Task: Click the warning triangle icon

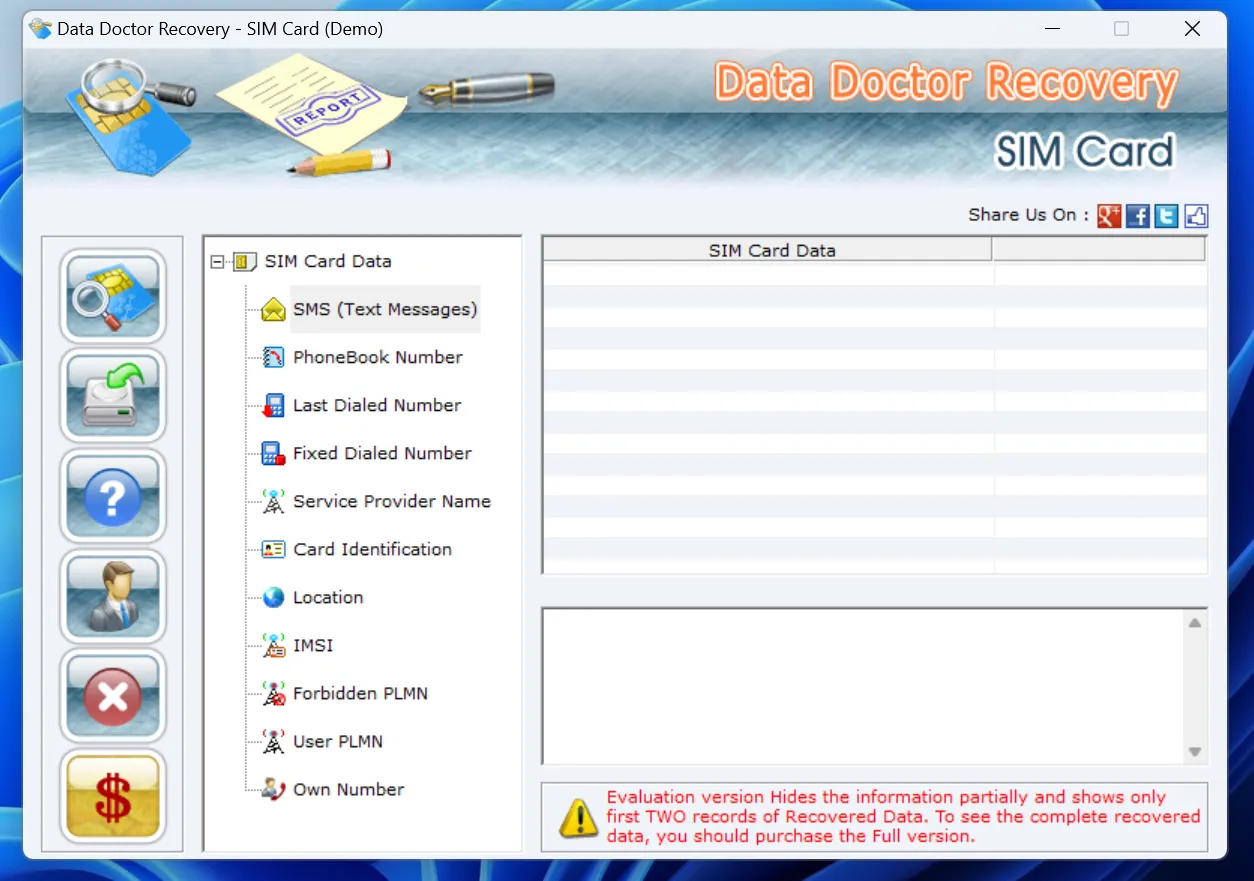Action: [x=578, y=817]
